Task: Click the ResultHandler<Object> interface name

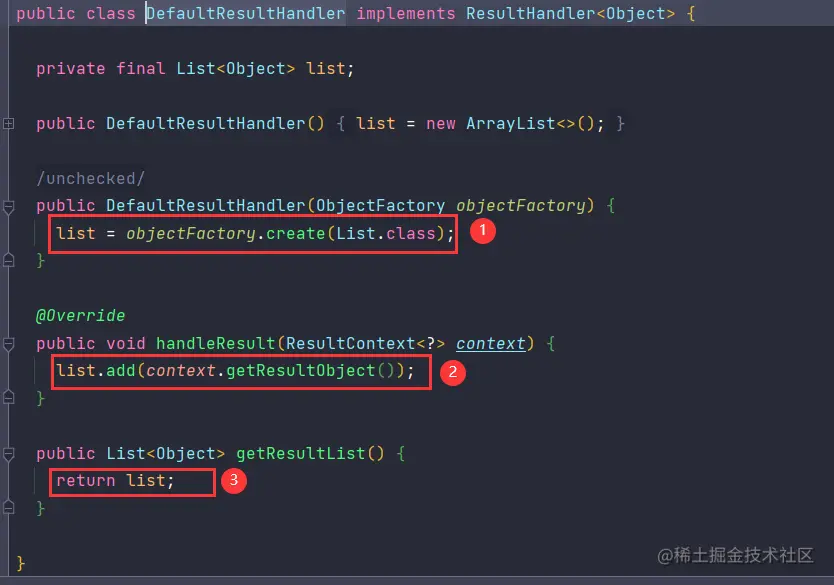Action: [570, 13]
